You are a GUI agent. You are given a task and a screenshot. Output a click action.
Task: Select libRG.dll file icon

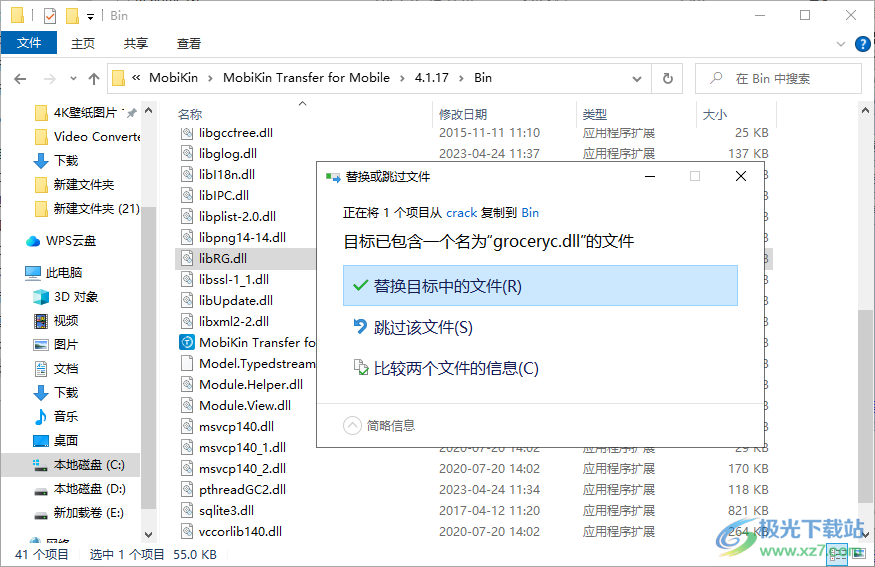tap(187, 258)
